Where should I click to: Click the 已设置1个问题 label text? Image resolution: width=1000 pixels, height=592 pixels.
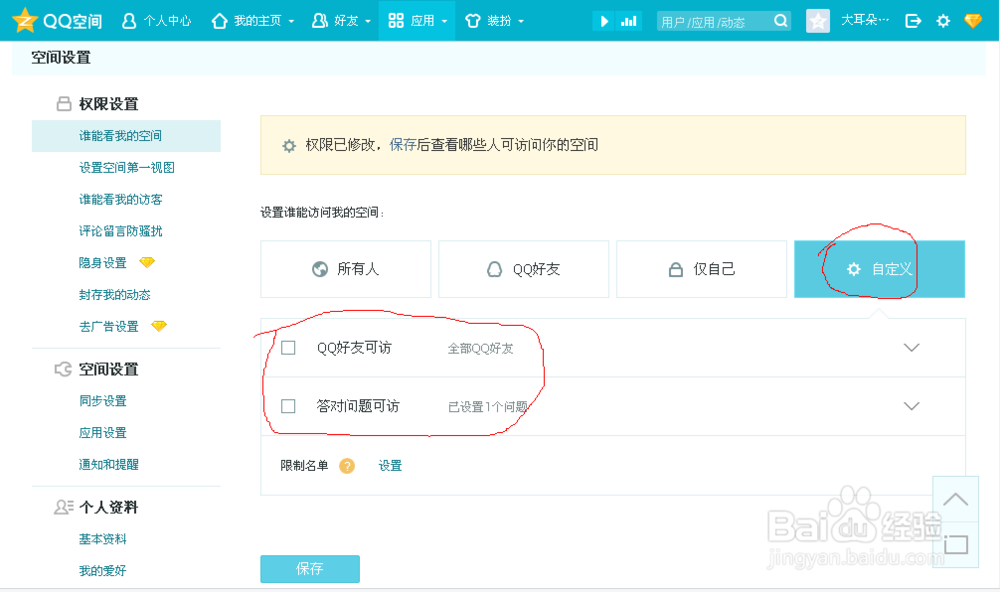click(488, 406)
